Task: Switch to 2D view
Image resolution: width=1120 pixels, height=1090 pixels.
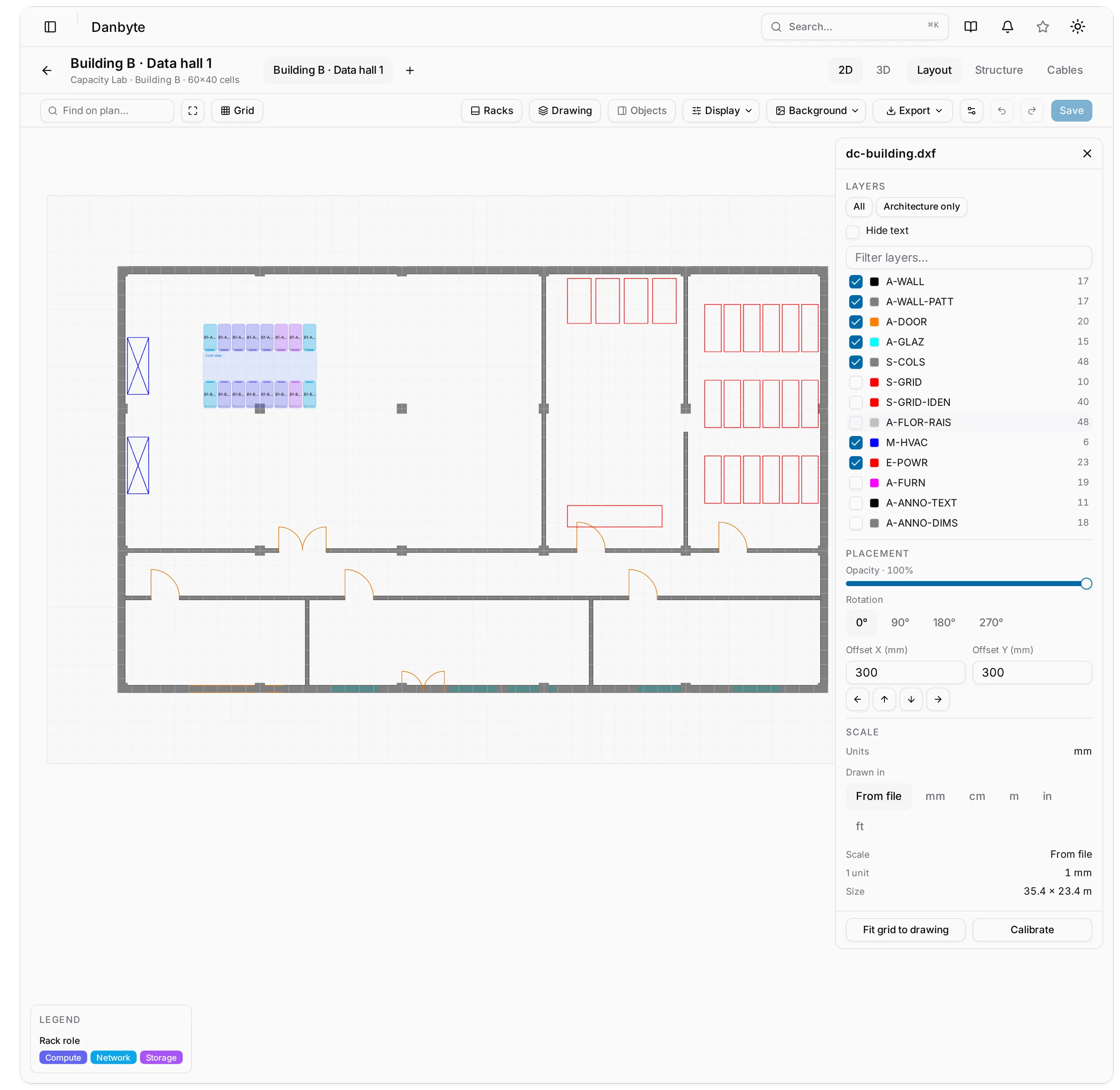Action: [845, 70]
